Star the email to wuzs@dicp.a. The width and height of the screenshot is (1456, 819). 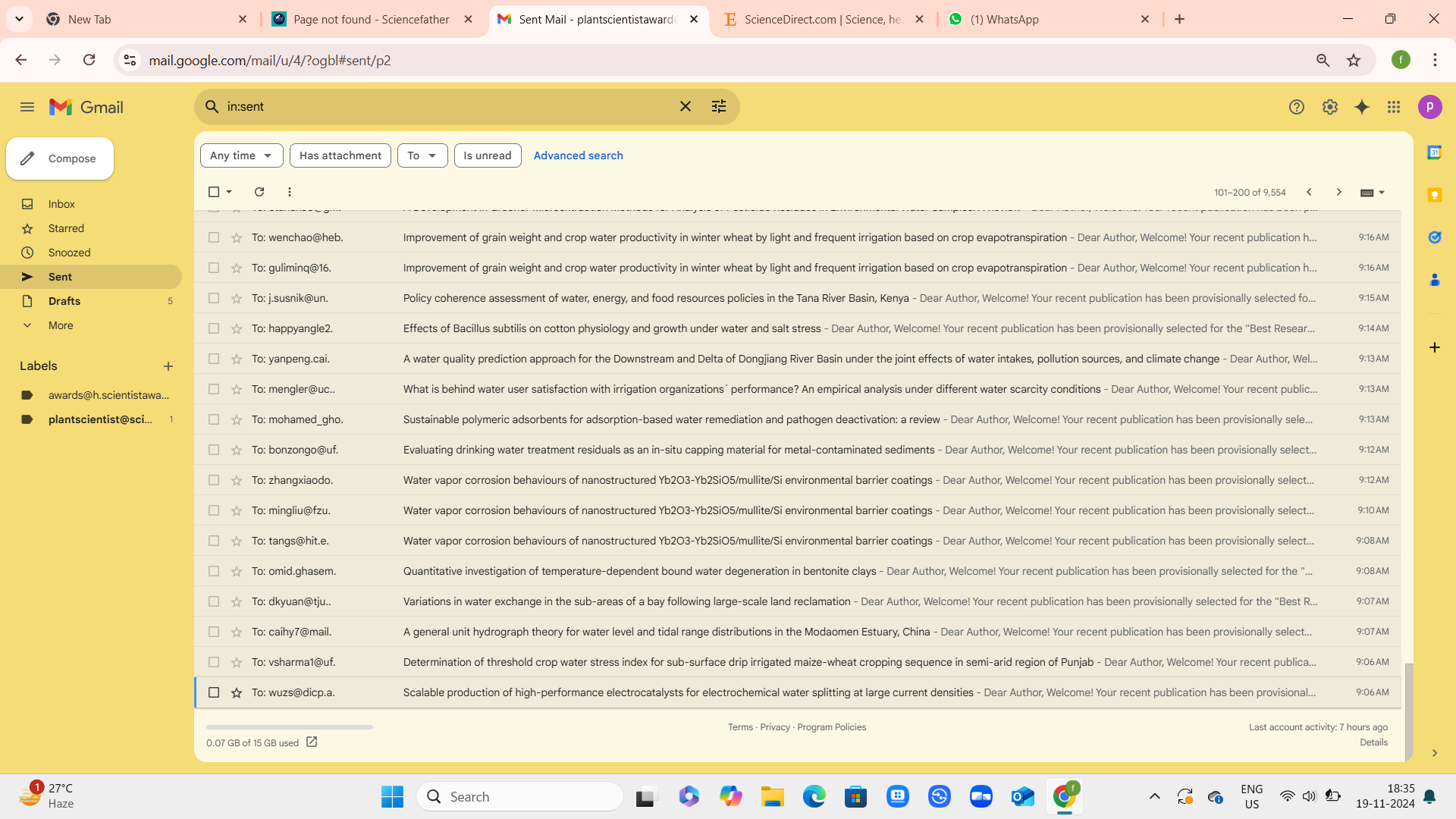[x=237, y=692]
